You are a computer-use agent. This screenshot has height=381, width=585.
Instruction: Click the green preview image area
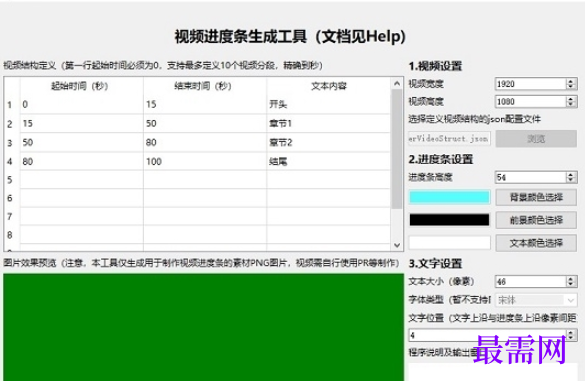[x=204, y=327]
